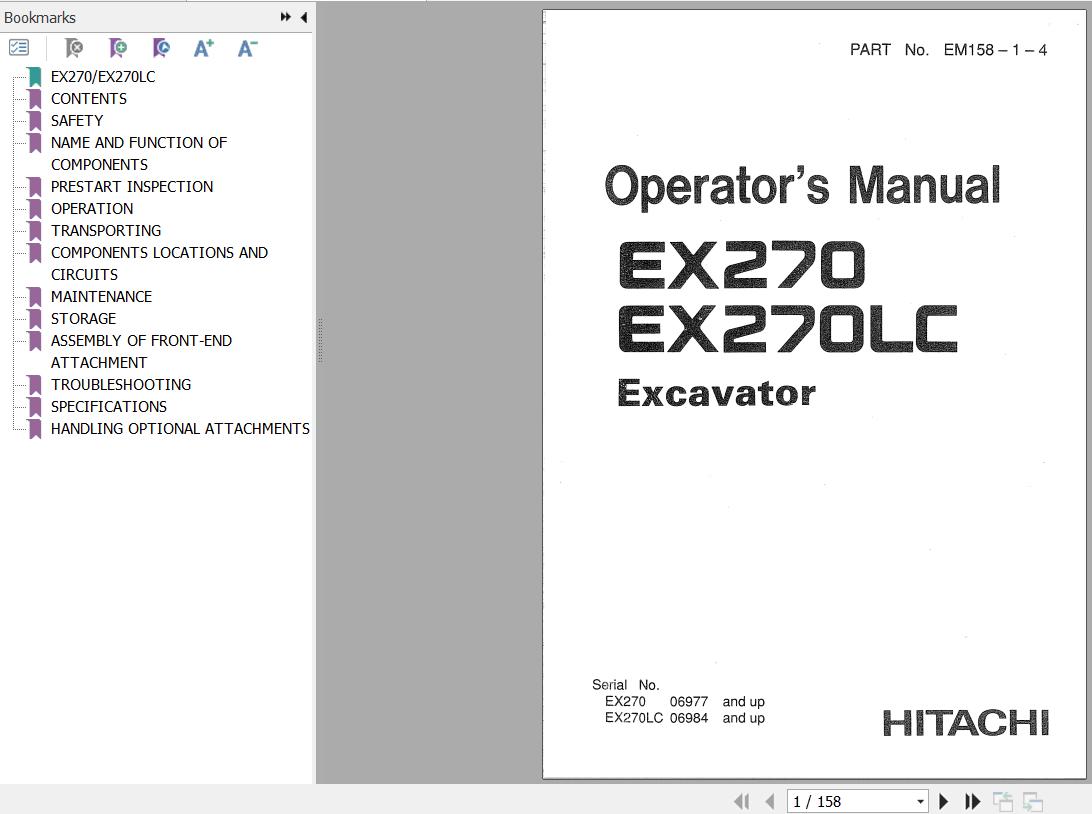
Task: Click the bookmark icon beside STORAGE
Action: pos(35,318)
